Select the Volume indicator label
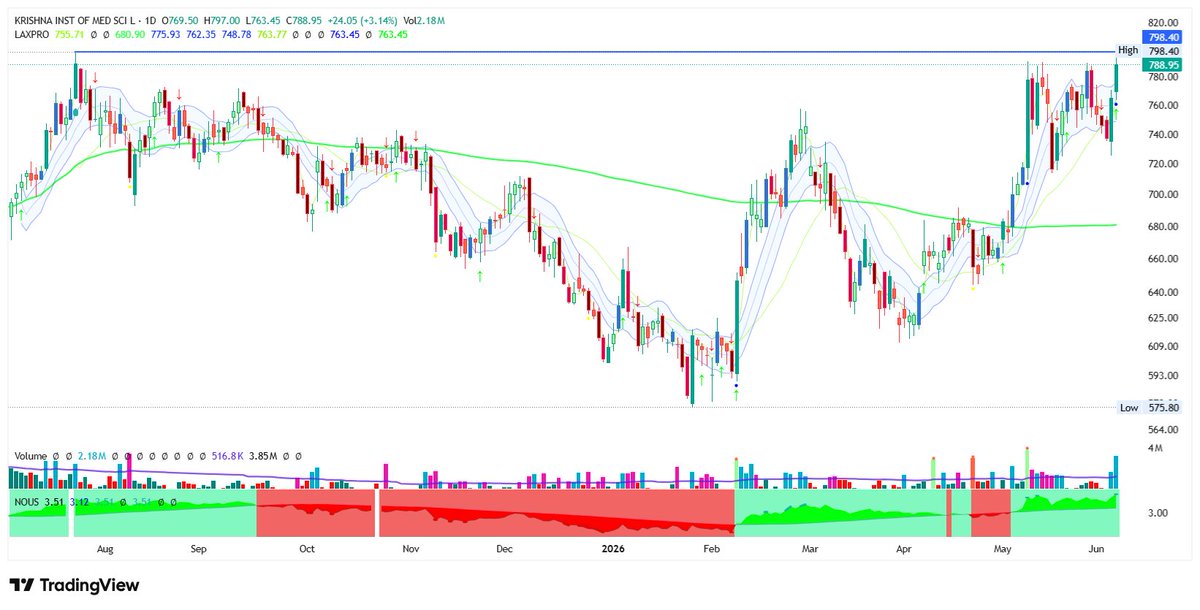This screenshot has width=1200, height=610. [x=31, y=455]
